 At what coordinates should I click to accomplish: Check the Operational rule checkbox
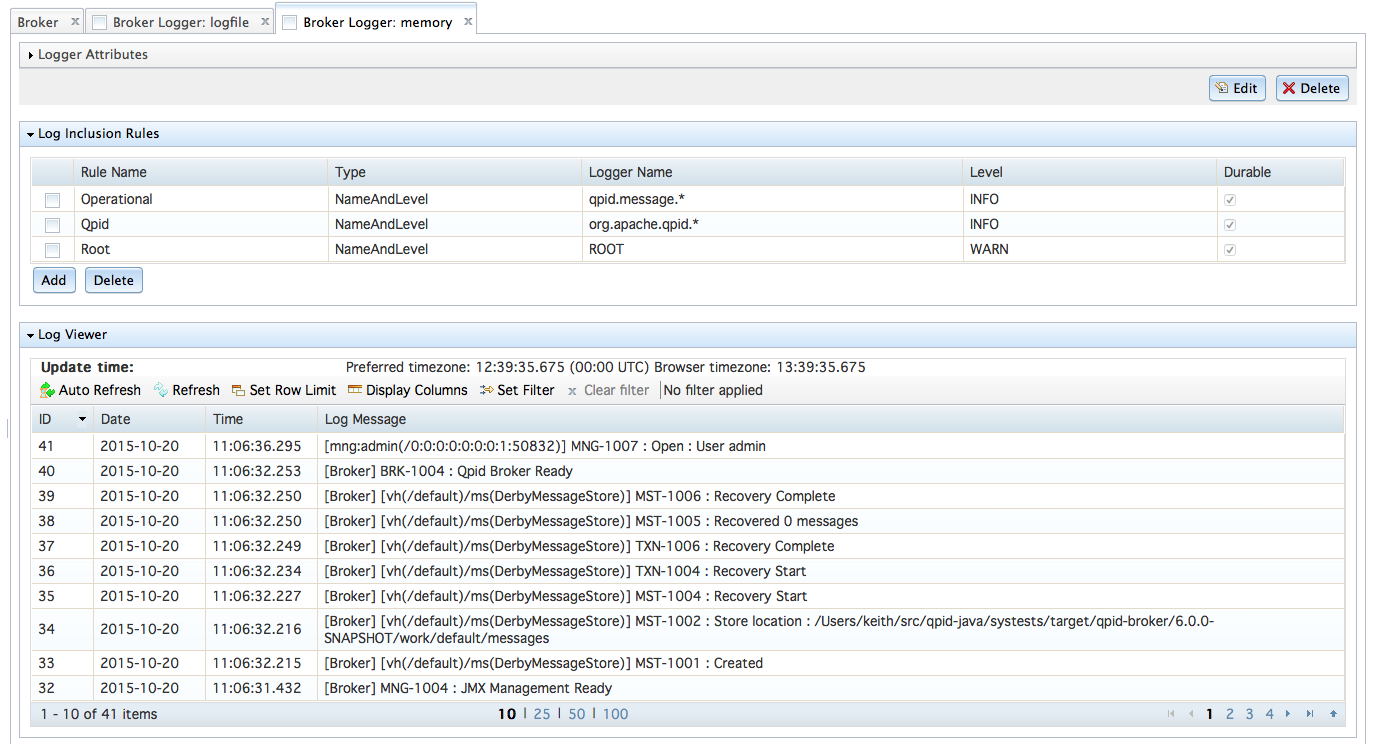pyautogui.click(x=53, y=200)
